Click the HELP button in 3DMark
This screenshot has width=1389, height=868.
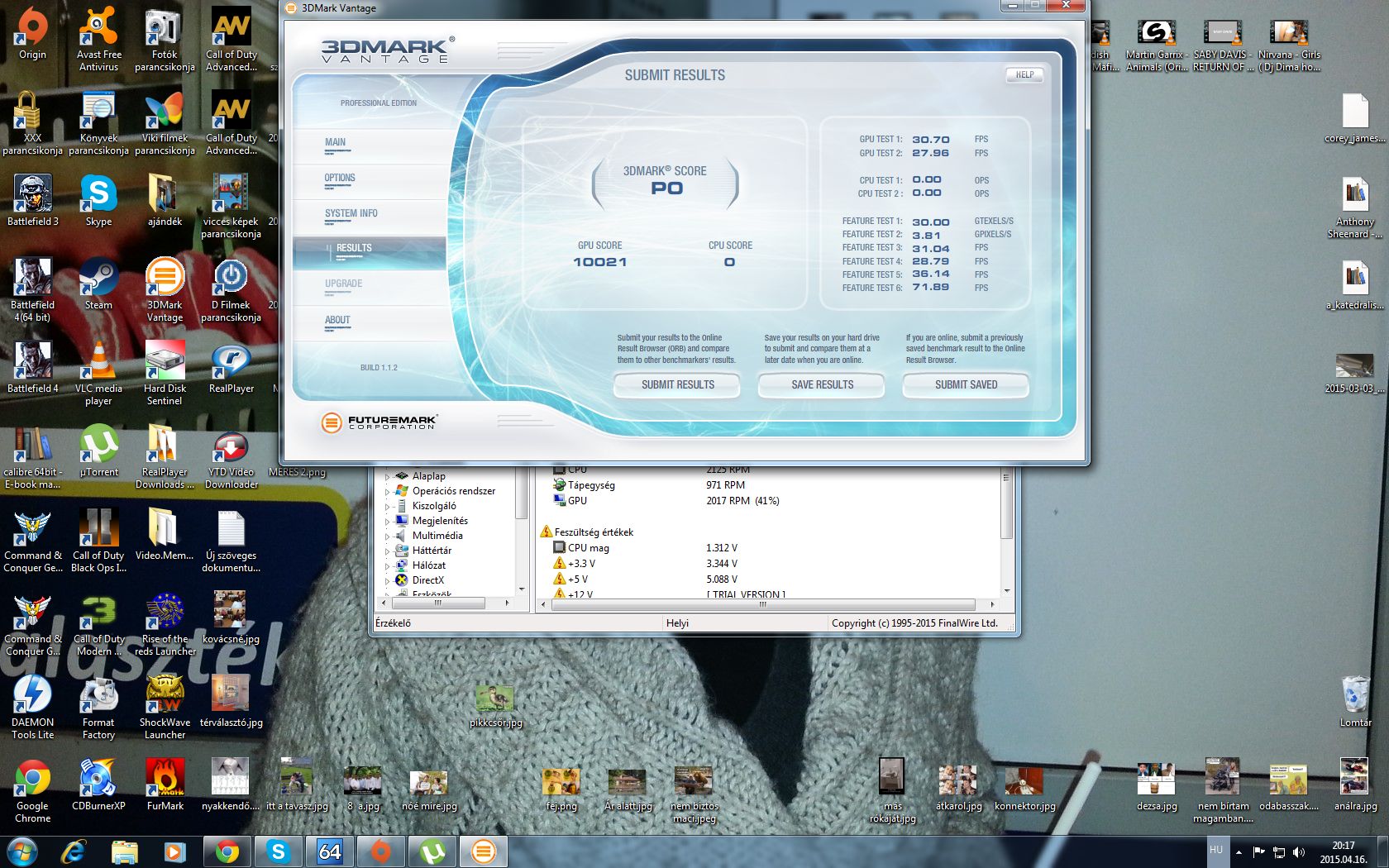[x=1024, y=74]
